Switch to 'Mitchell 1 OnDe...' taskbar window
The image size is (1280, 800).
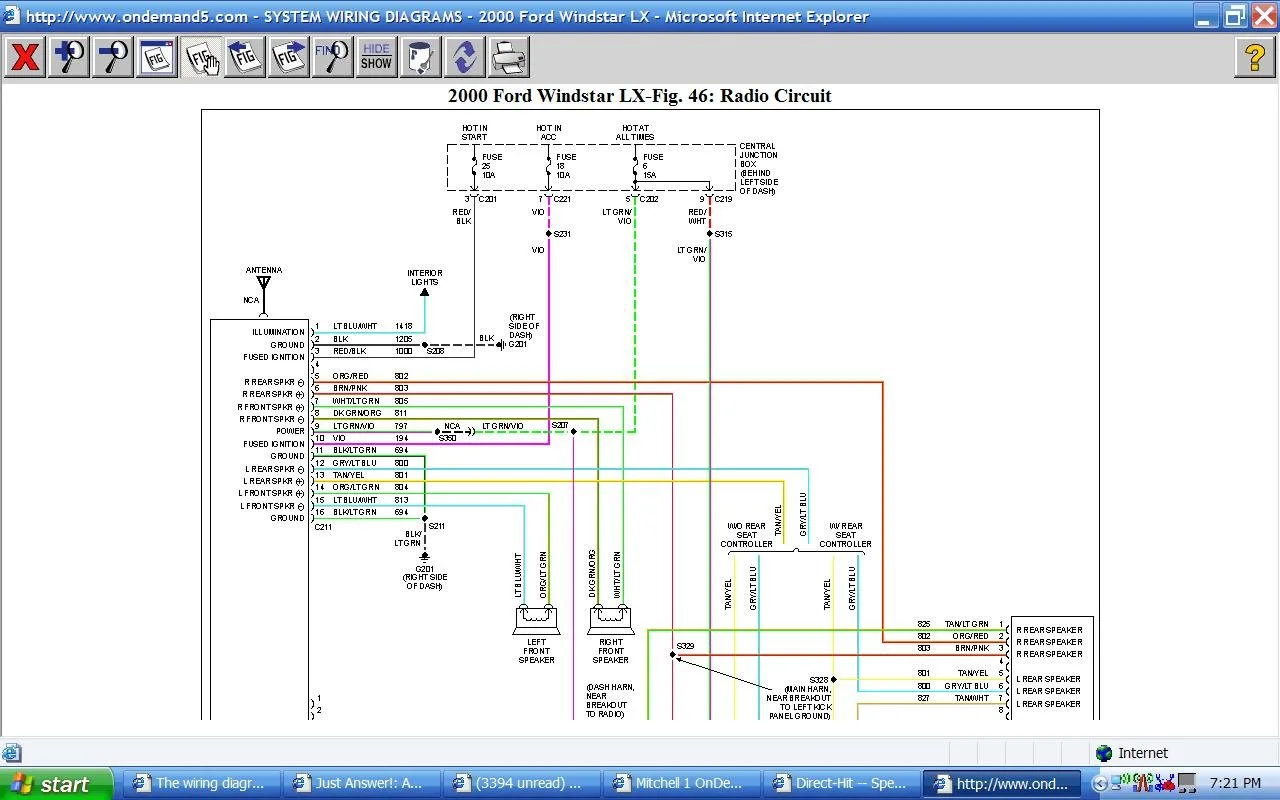pos(680,783)
